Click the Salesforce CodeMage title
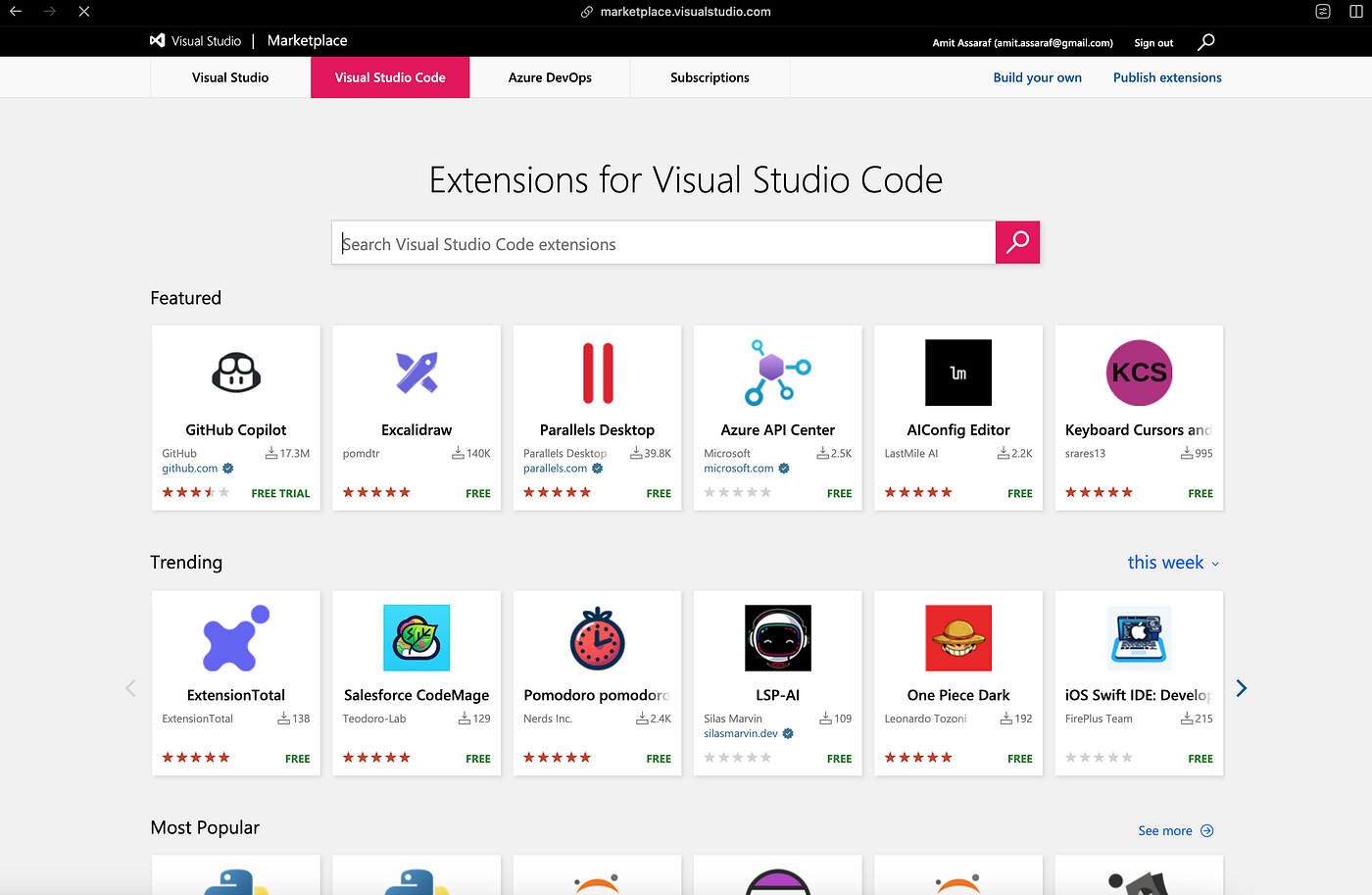This screenshot has width=1372, height=895. 416,695
